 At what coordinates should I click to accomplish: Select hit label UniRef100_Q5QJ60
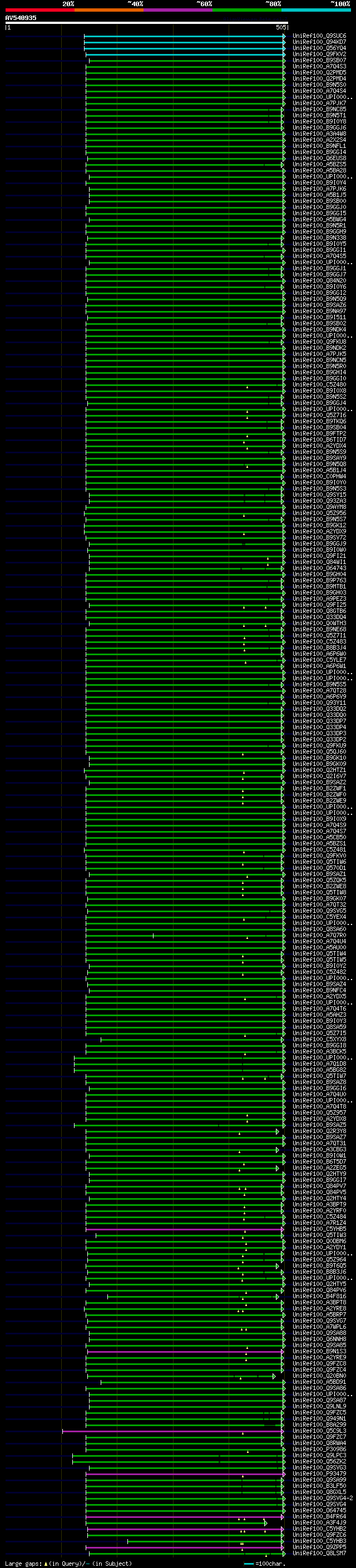319,752
